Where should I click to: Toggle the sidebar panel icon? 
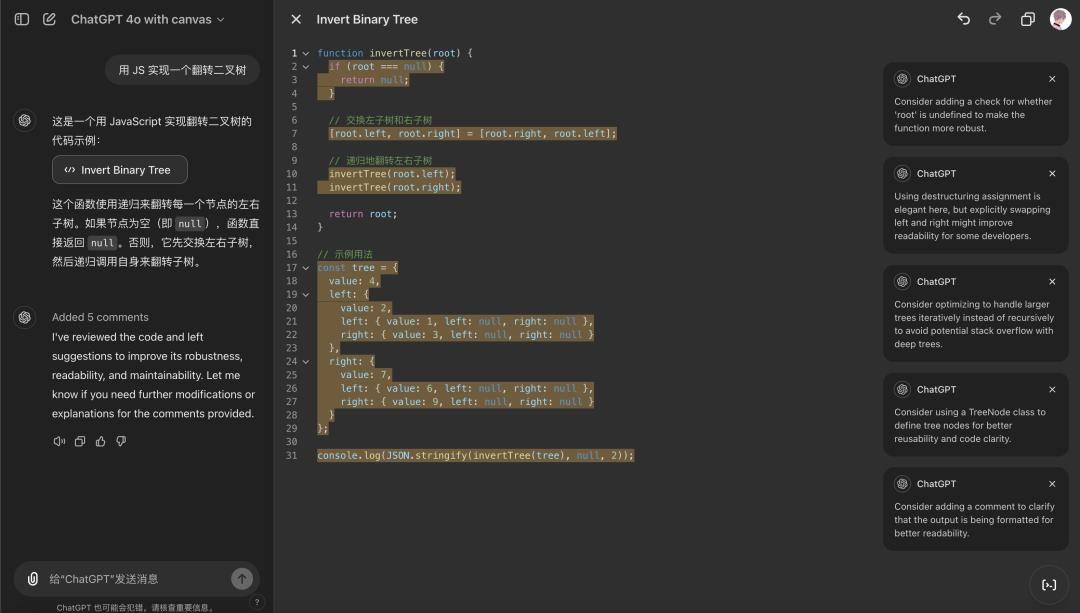[22, 19]
